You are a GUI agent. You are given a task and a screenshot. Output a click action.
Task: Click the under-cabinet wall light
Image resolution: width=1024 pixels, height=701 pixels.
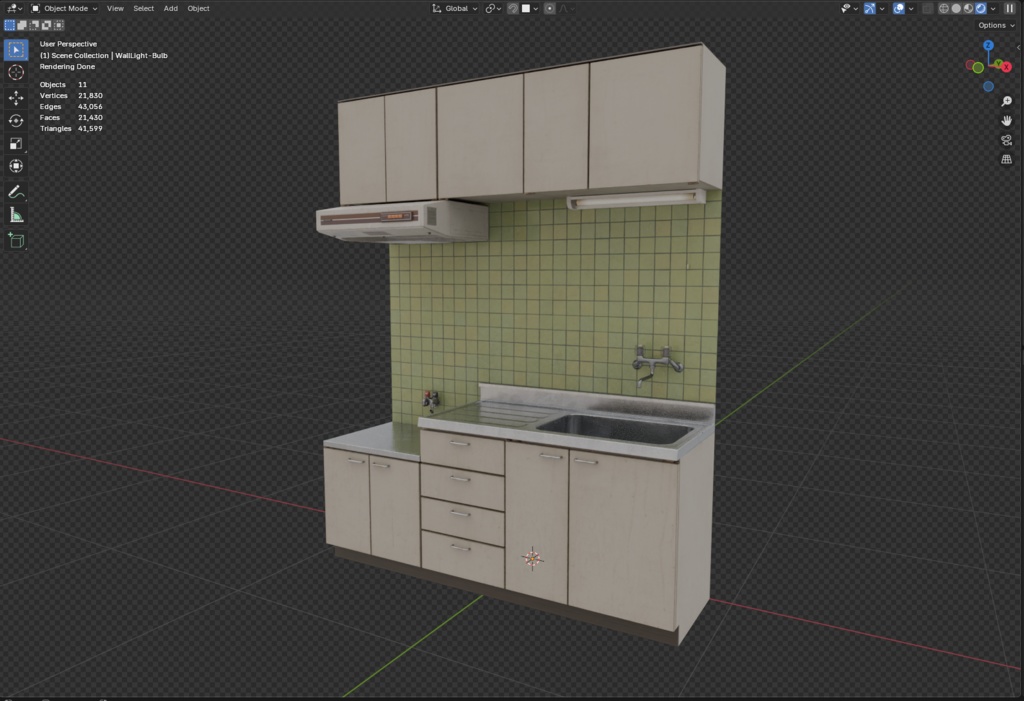pos(635,199)
